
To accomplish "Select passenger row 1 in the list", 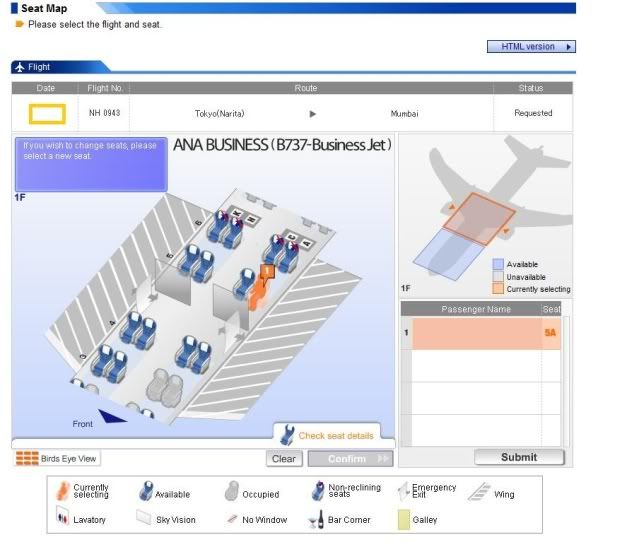I will (481, 333).
